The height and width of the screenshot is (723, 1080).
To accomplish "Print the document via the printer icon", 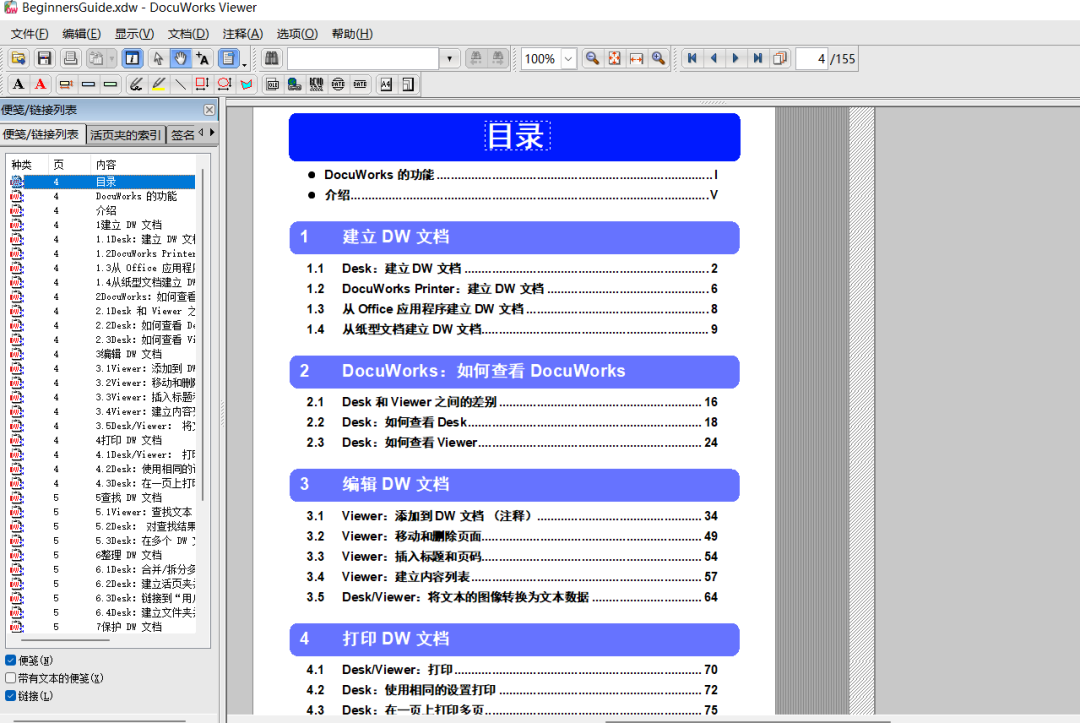I will [x=70, y=59].
